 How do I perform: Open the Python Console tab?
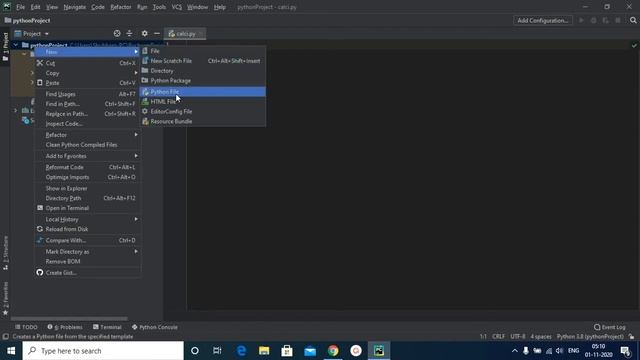click(155, 327)
